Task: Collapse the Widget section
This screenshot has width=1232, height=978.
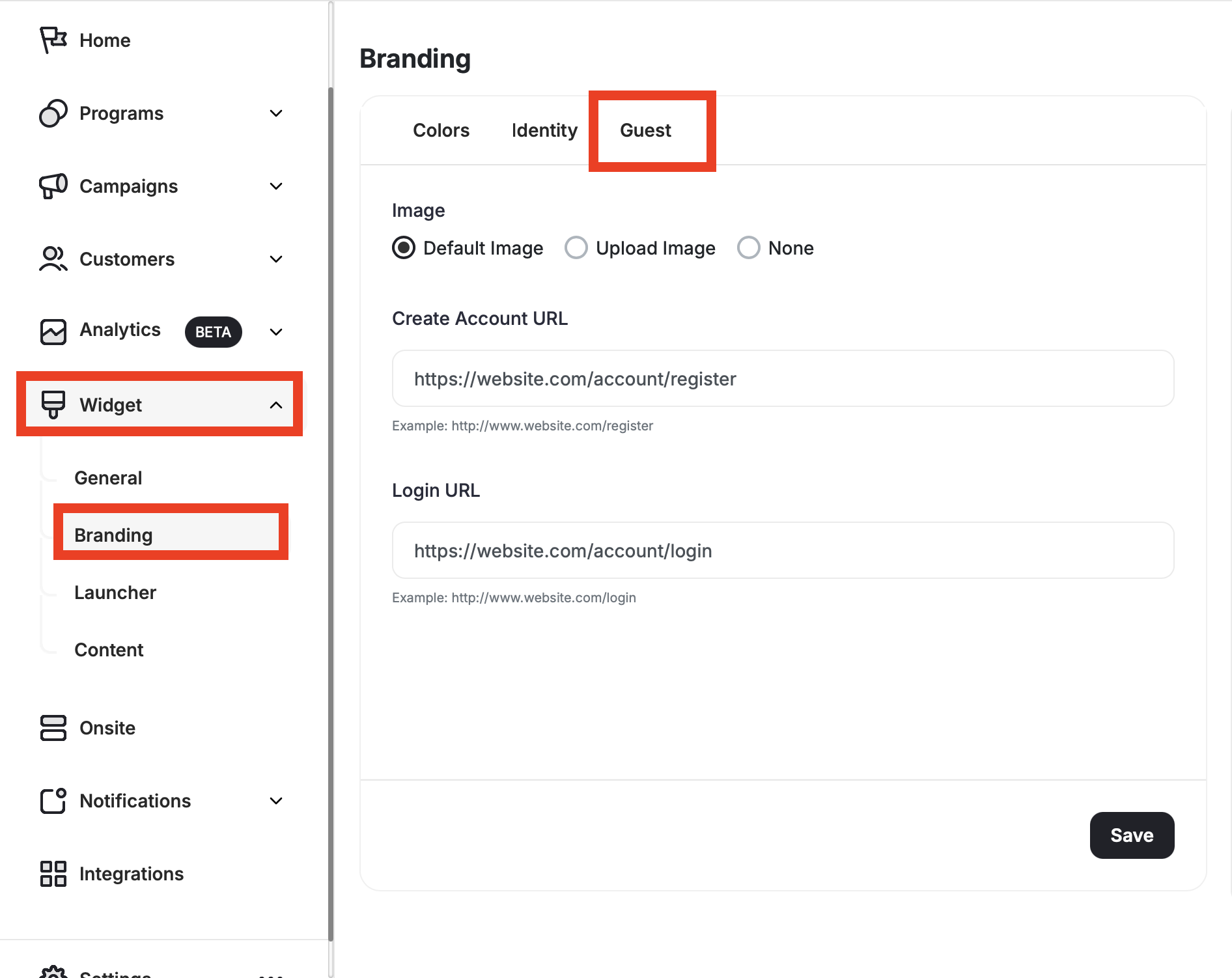Action: [x=275, y=404]
